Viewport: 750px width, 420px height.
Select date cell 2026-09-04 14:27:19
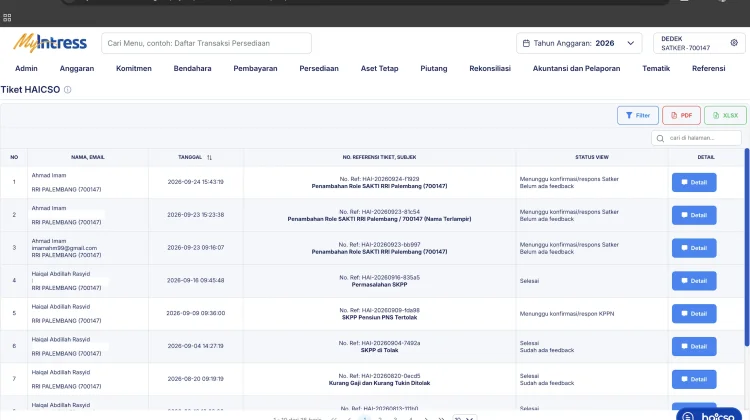[195, 346]
